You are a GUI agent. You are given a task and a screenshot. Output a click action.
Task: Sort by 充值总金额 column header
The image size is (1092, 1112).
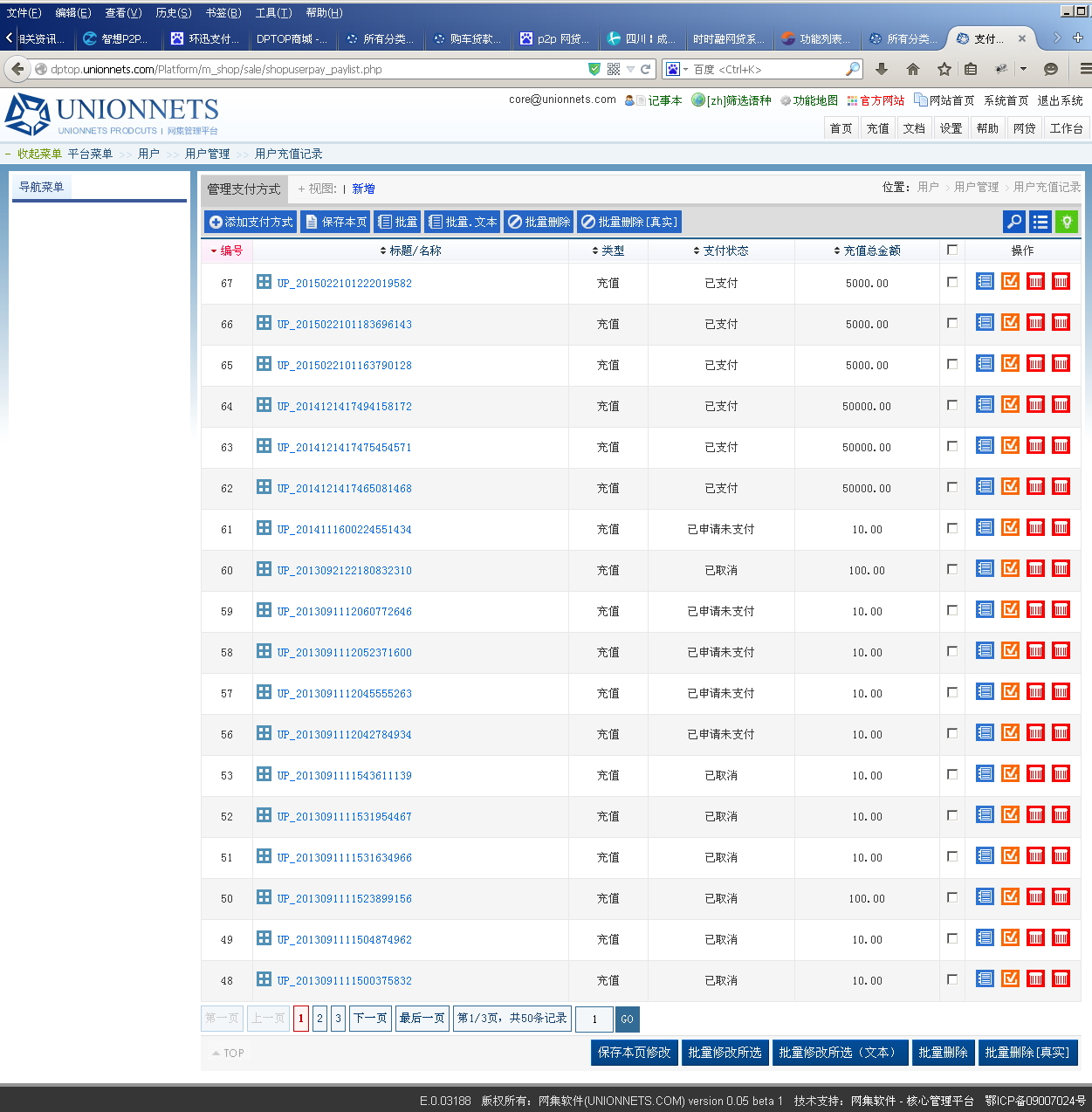[867, 251]
